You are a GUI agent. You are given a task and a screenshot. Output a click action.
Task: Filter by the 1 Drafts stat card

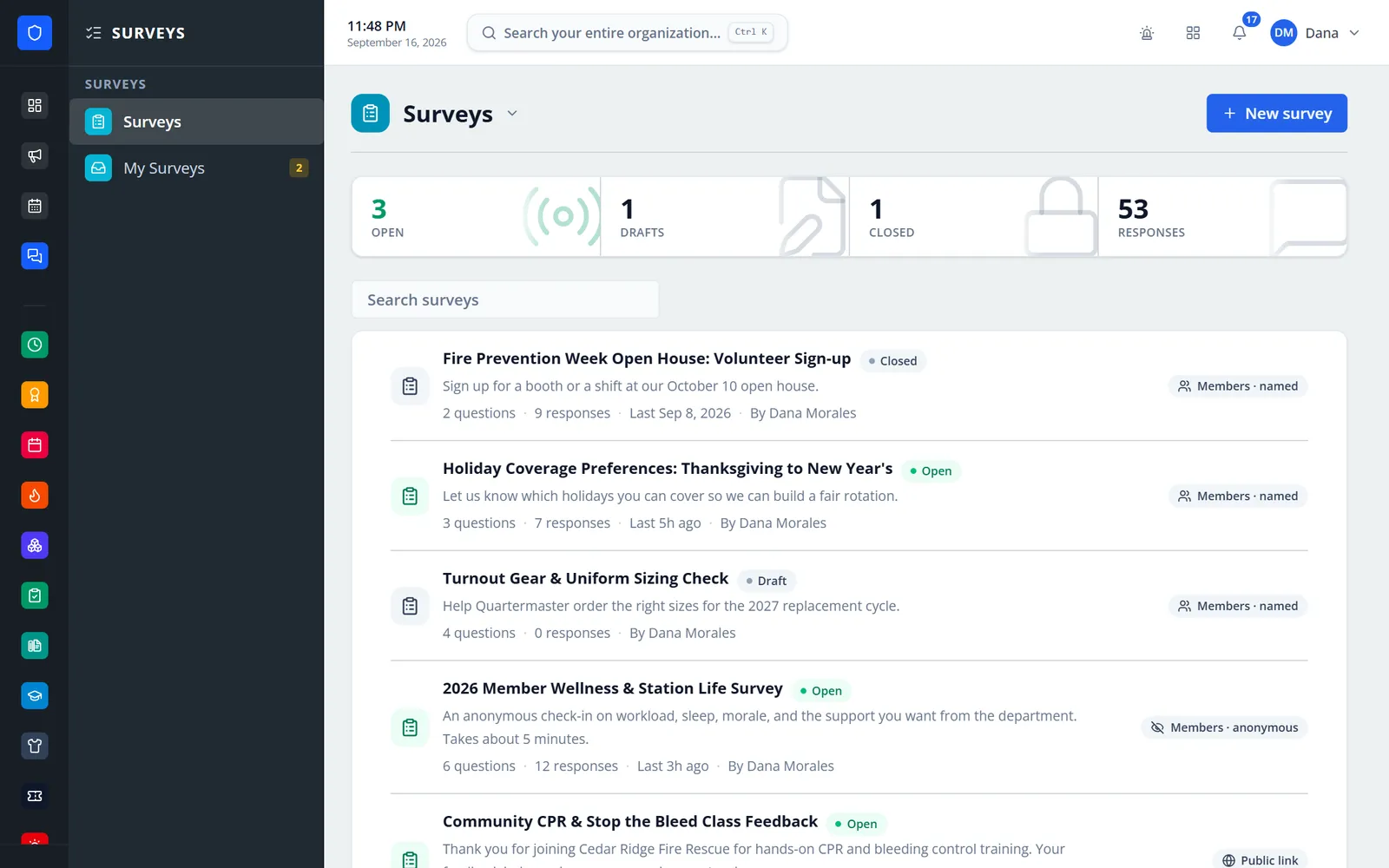tap(725, 217)
